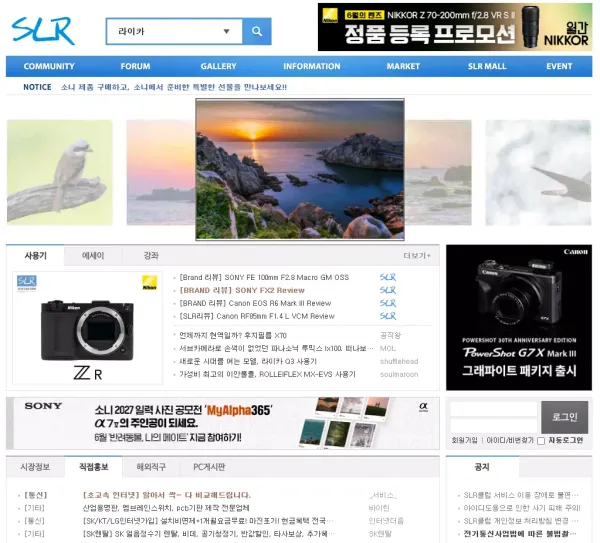Image resolution: width=600 pixels, height=543 pixels.
Task: Open the FORUM menu
Action: point(135,66)
